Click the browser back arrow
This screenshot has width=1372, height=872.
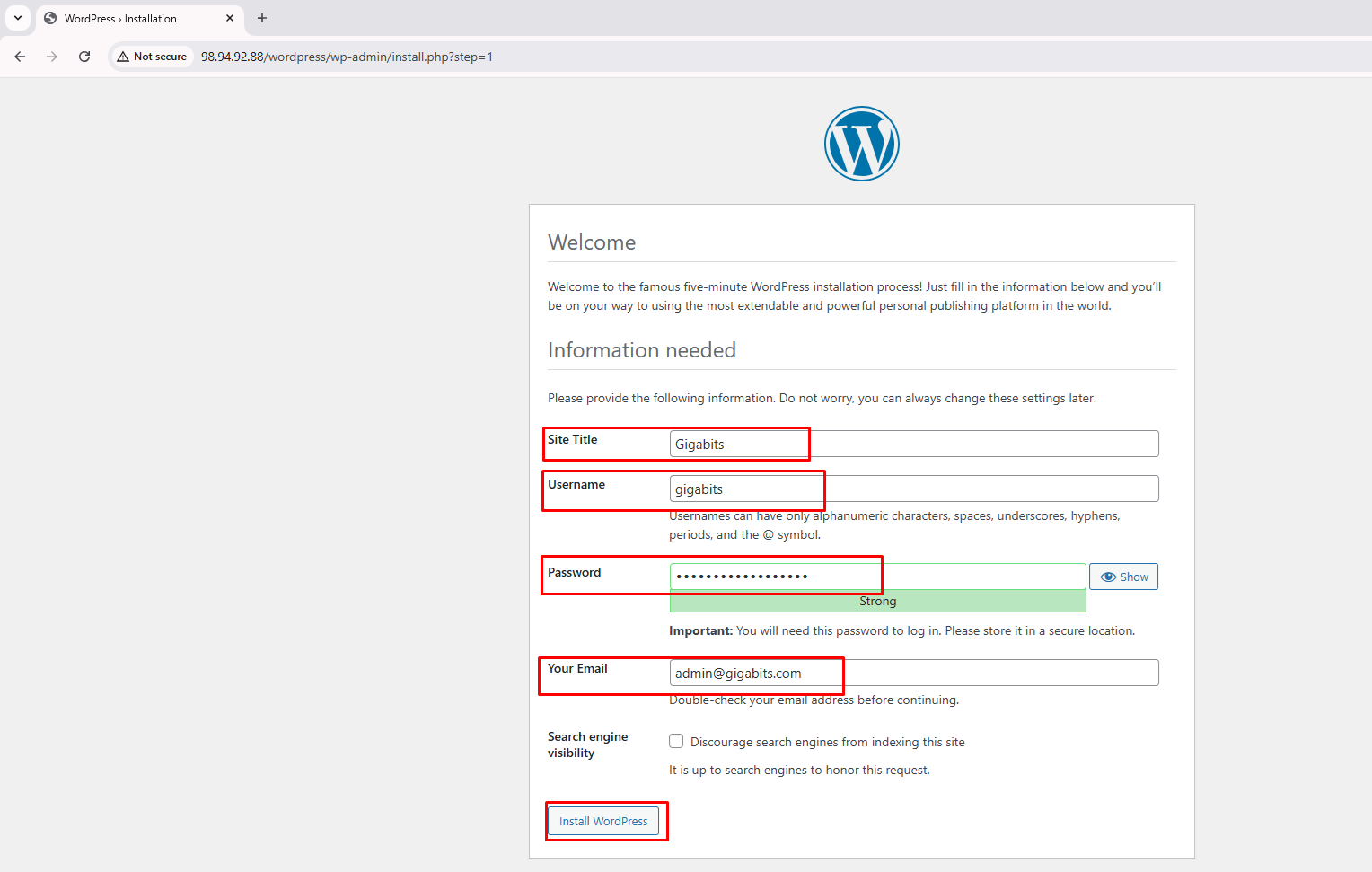[20, 57]
